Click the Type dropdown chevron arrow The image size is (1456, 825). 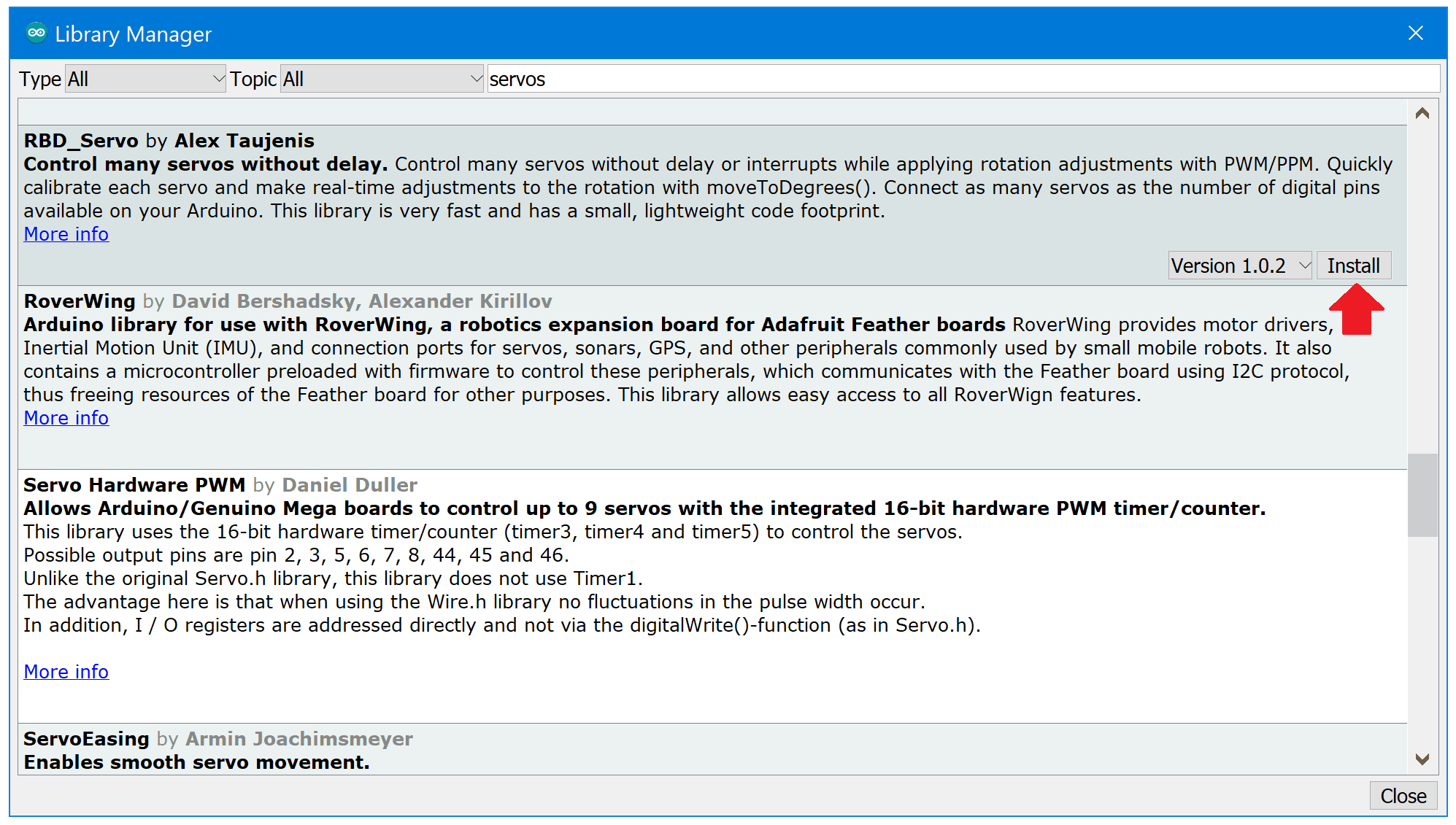point(218,79)
